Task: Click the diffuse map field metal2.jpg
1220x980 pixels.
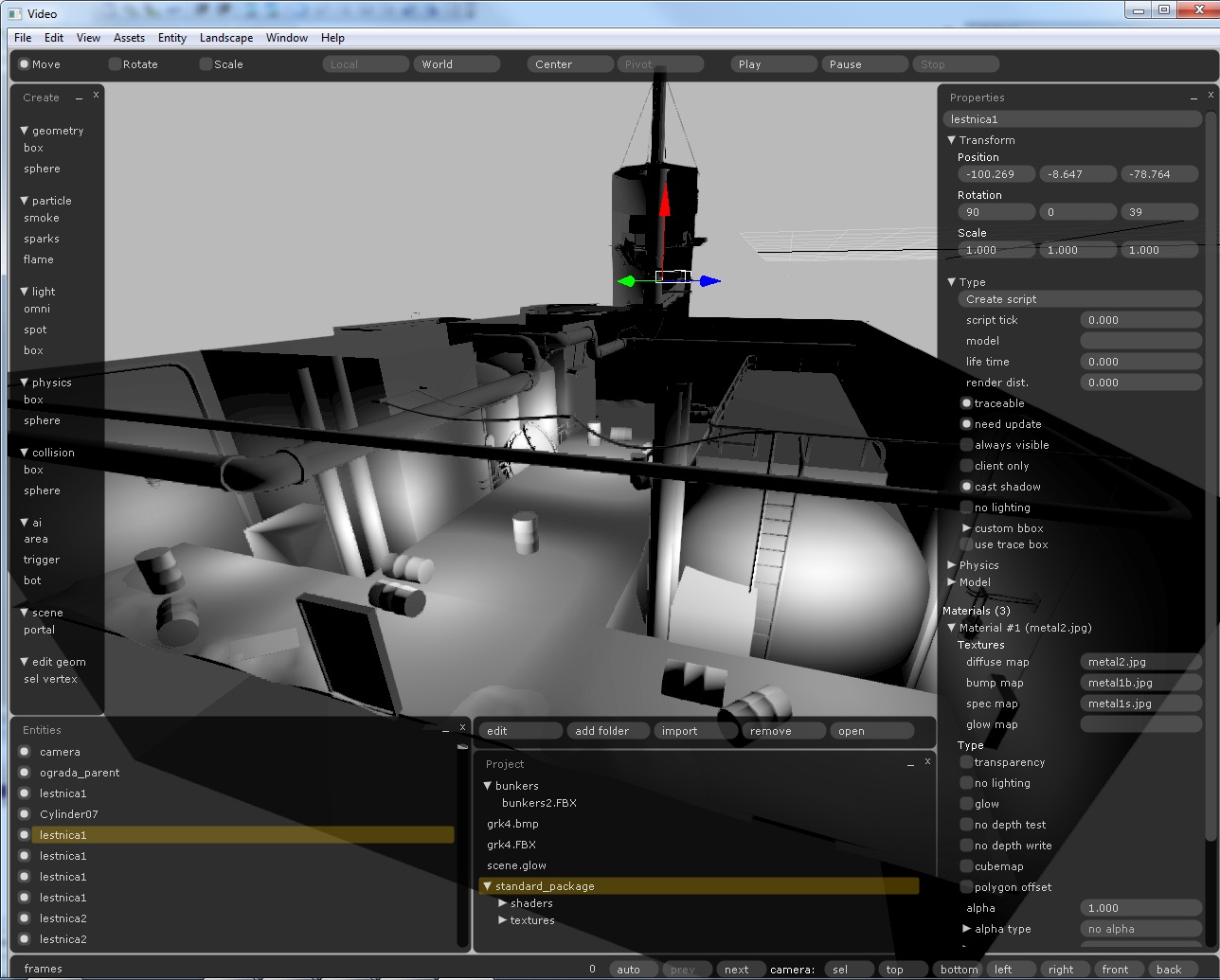Action: click(1140, 662)
